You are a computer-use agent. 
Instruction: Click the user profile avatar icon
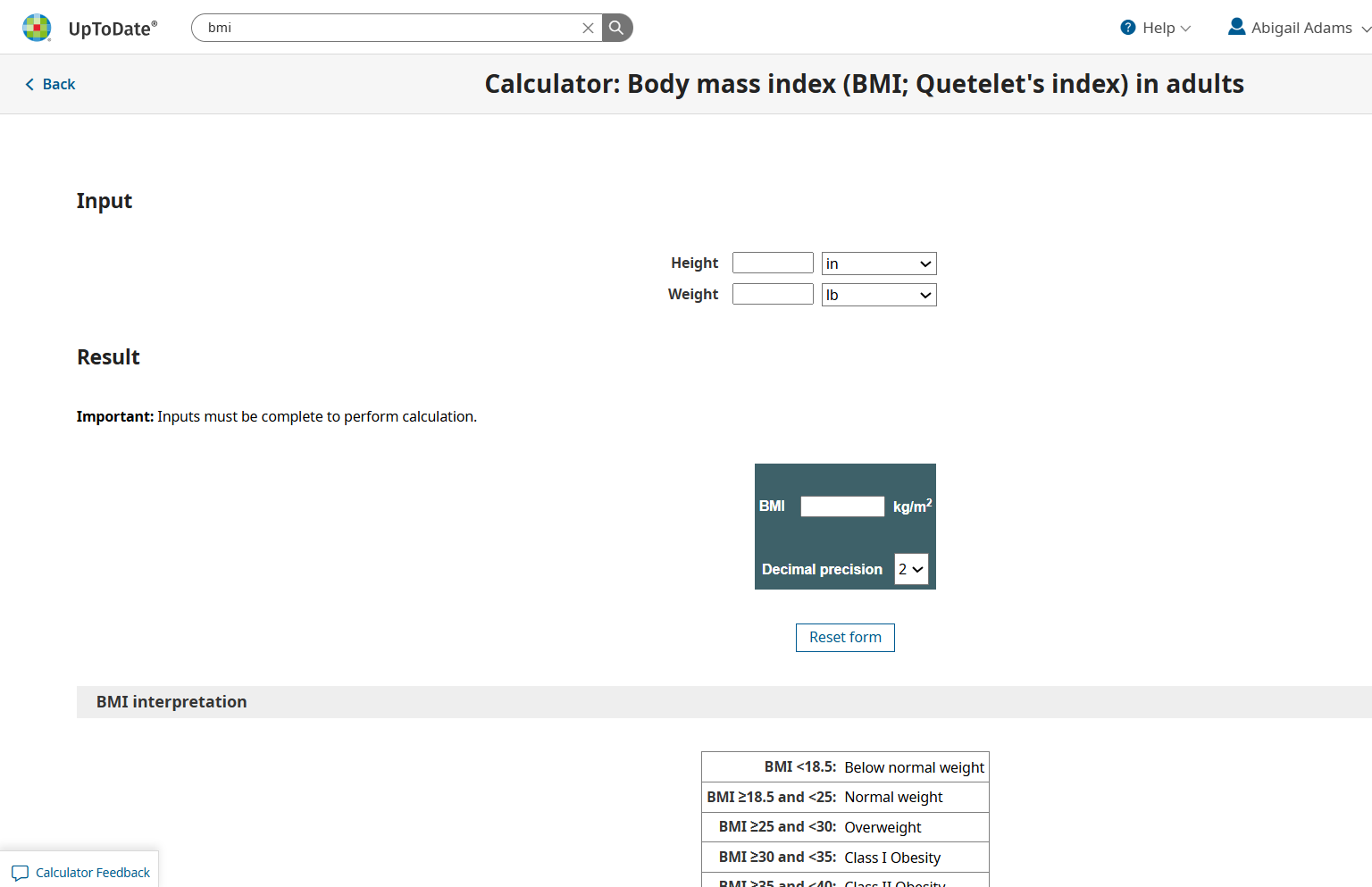(x=1236, y=27)
